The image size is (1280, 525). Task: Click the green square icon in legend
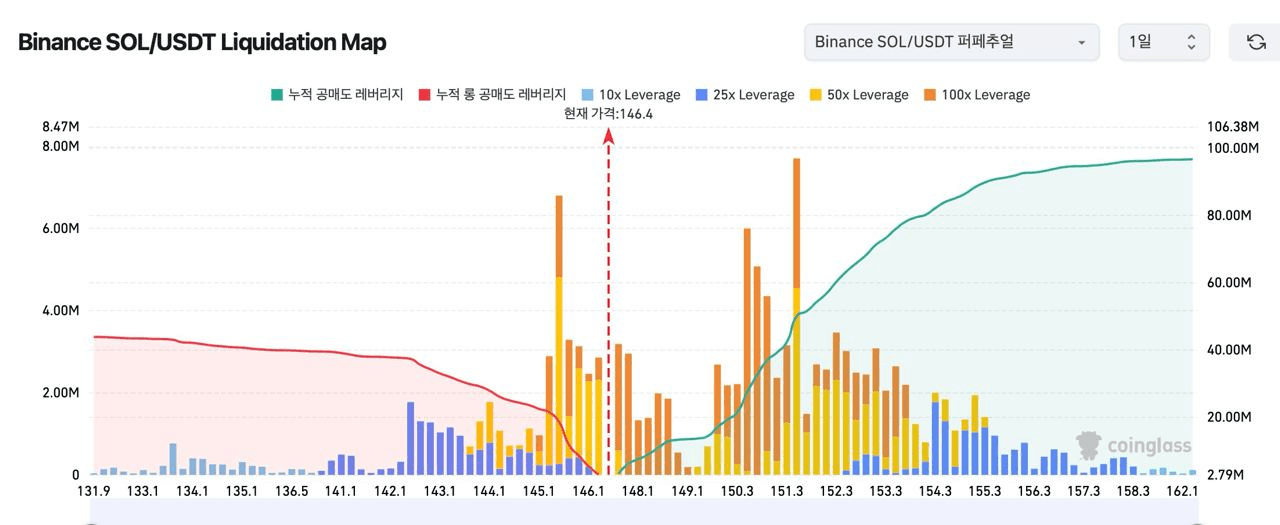277,95
